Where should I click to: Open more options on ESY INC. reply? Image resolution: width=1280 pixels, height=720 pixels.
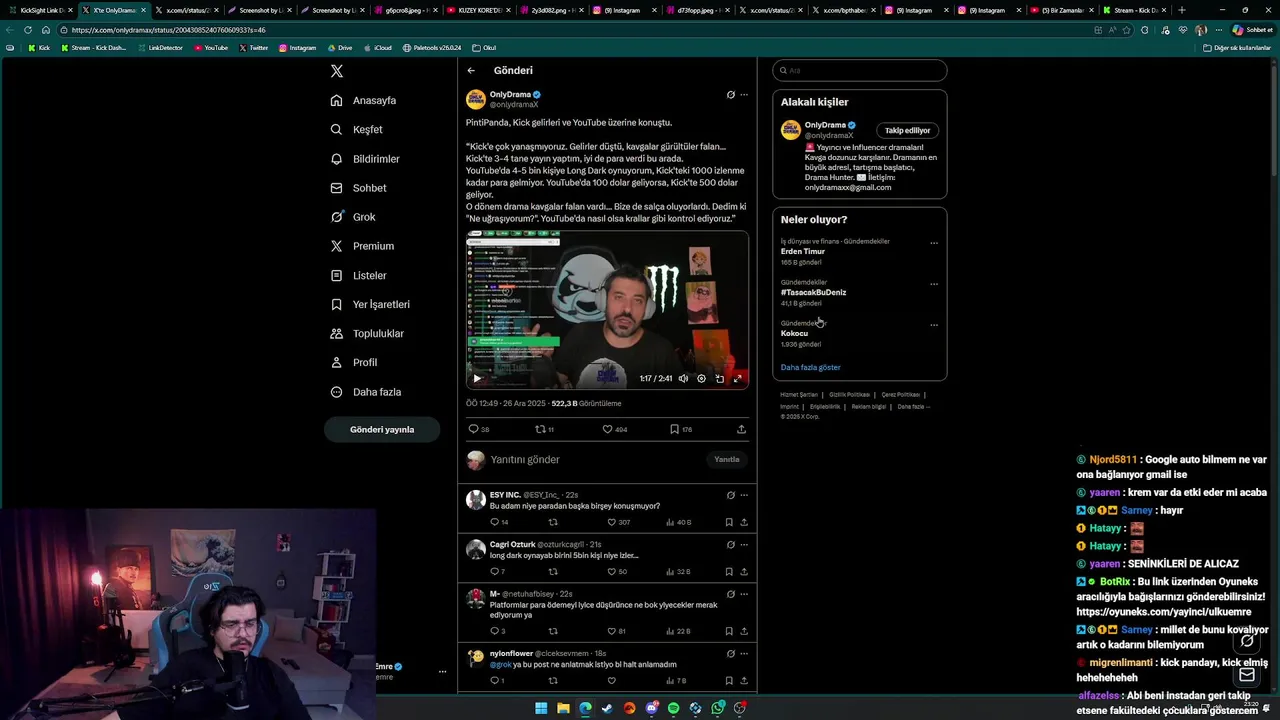click(x=744, y=495)
